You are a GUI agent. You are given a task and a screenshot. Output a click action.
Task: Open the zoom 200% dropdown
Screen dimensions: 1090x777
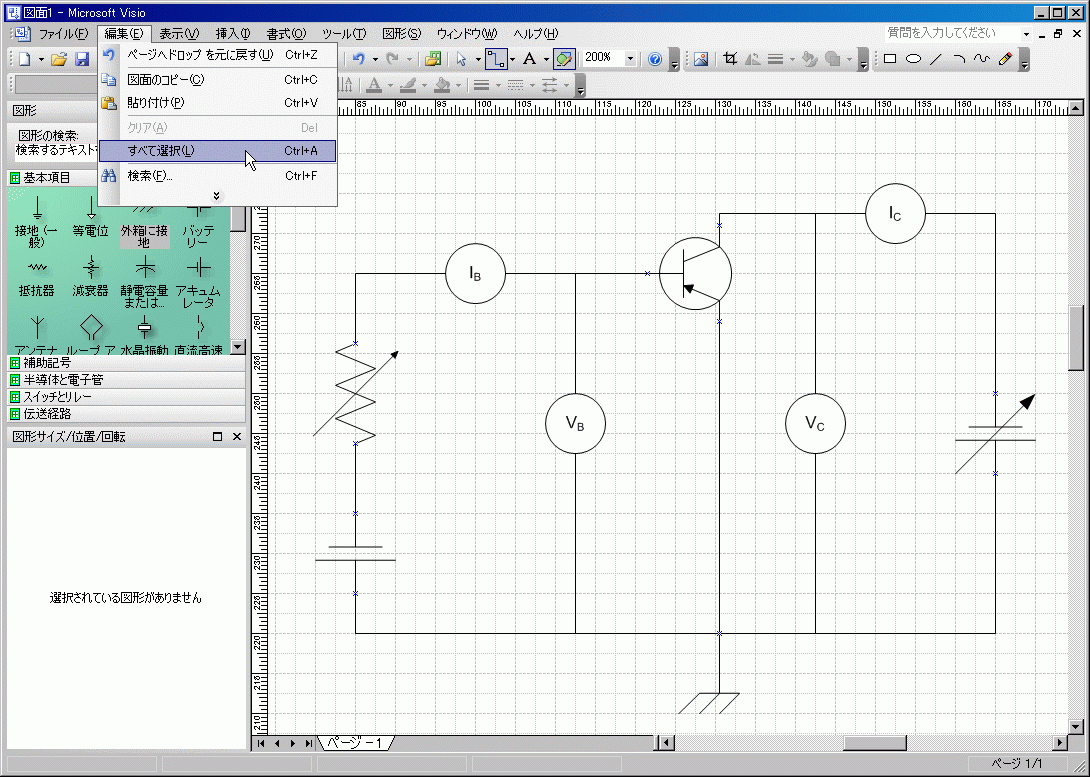pyautogui.click(x=630, y=59)
